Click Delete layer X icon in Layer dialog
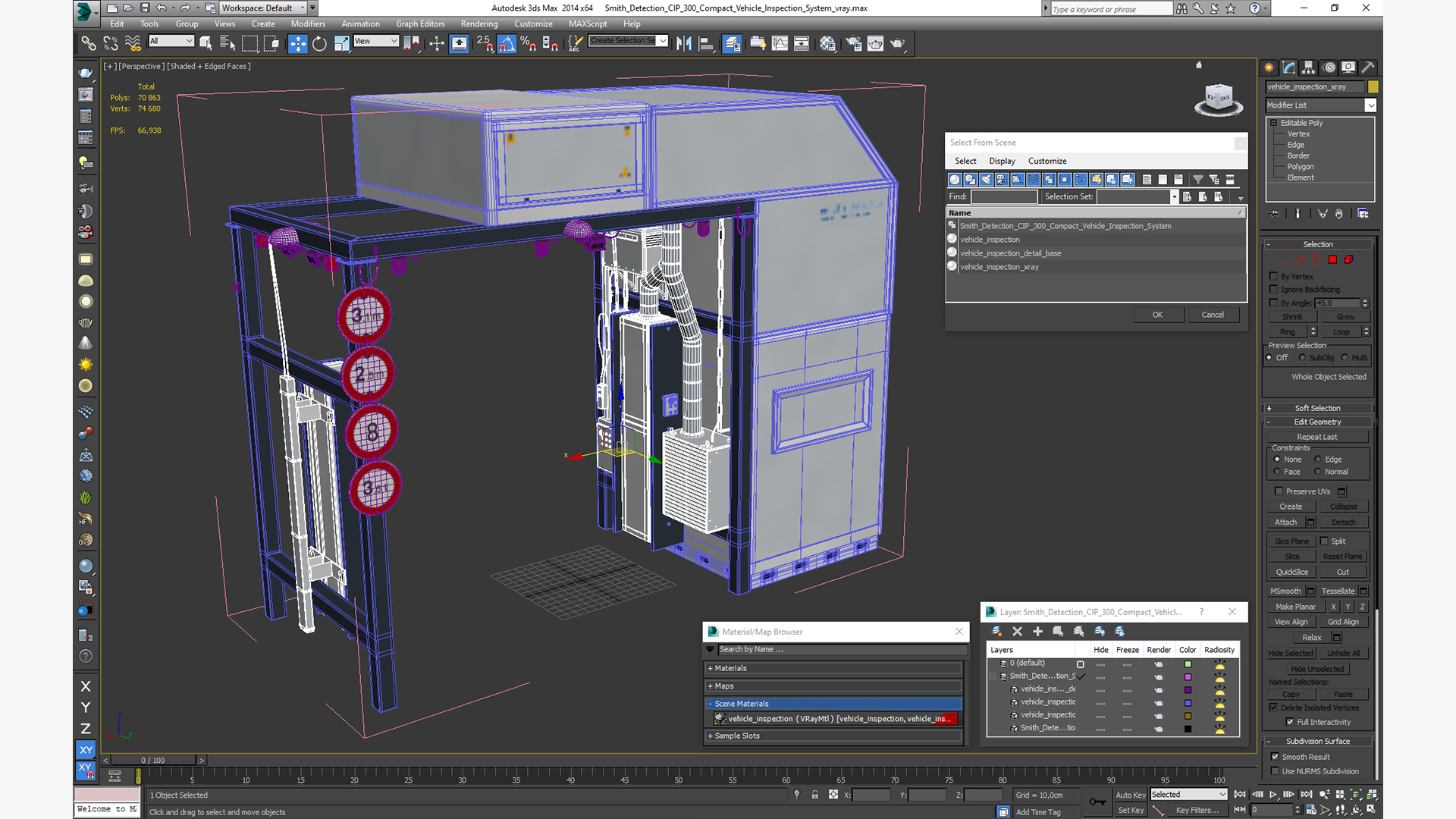 click(x=1017, y=631)
